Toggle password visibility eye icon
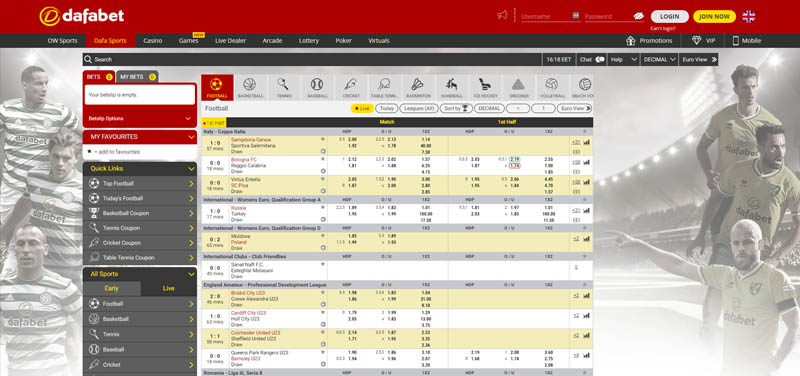The width and height of the screenshot is (800, 376). (x=639, y=16)
